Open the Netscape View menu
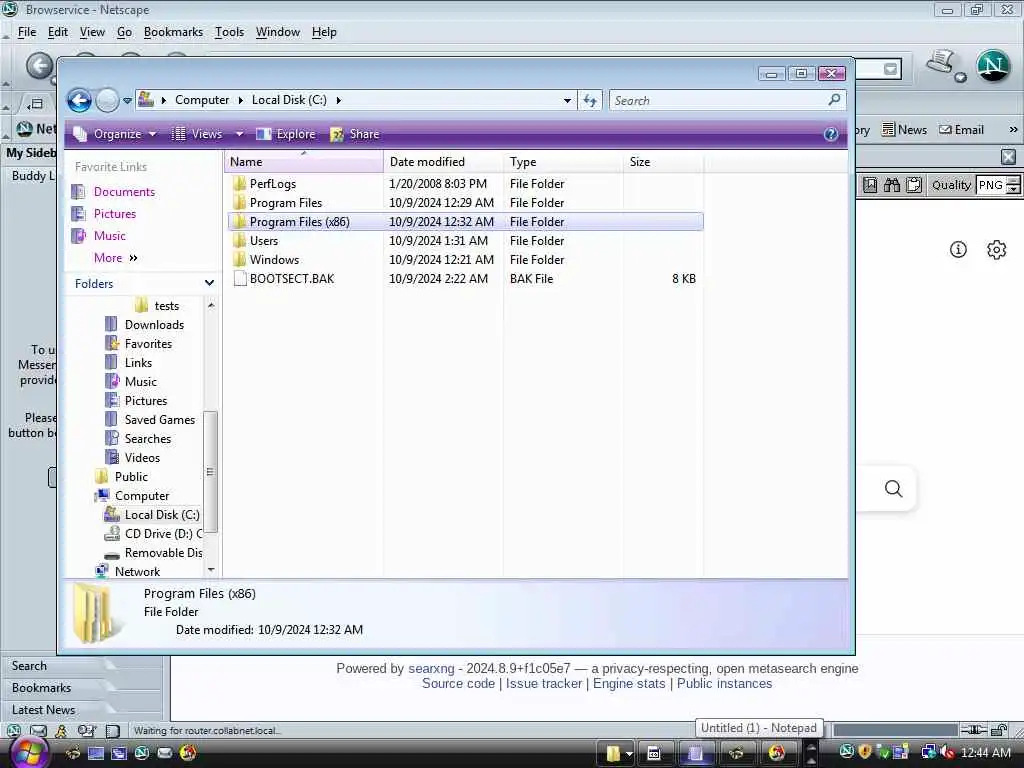The width and height of the screenshot is (1024, 768). point(92,32)
